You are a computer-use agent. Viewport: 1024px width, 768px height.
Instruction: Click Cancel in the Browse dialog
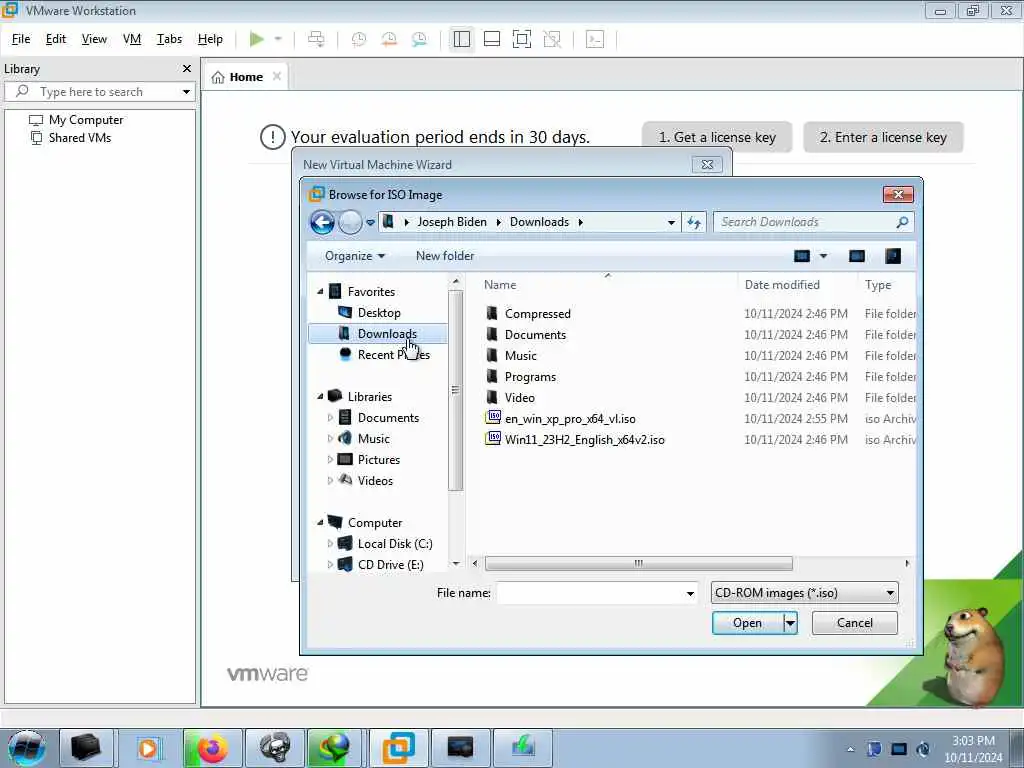coord(854,623)
